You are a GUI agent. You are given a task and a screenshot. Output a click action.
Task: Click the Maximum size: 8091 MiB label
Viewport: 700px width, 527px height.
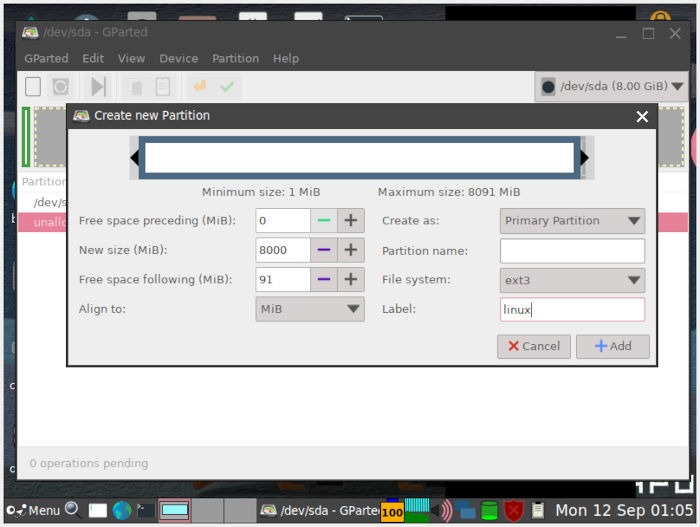[449, 192]
